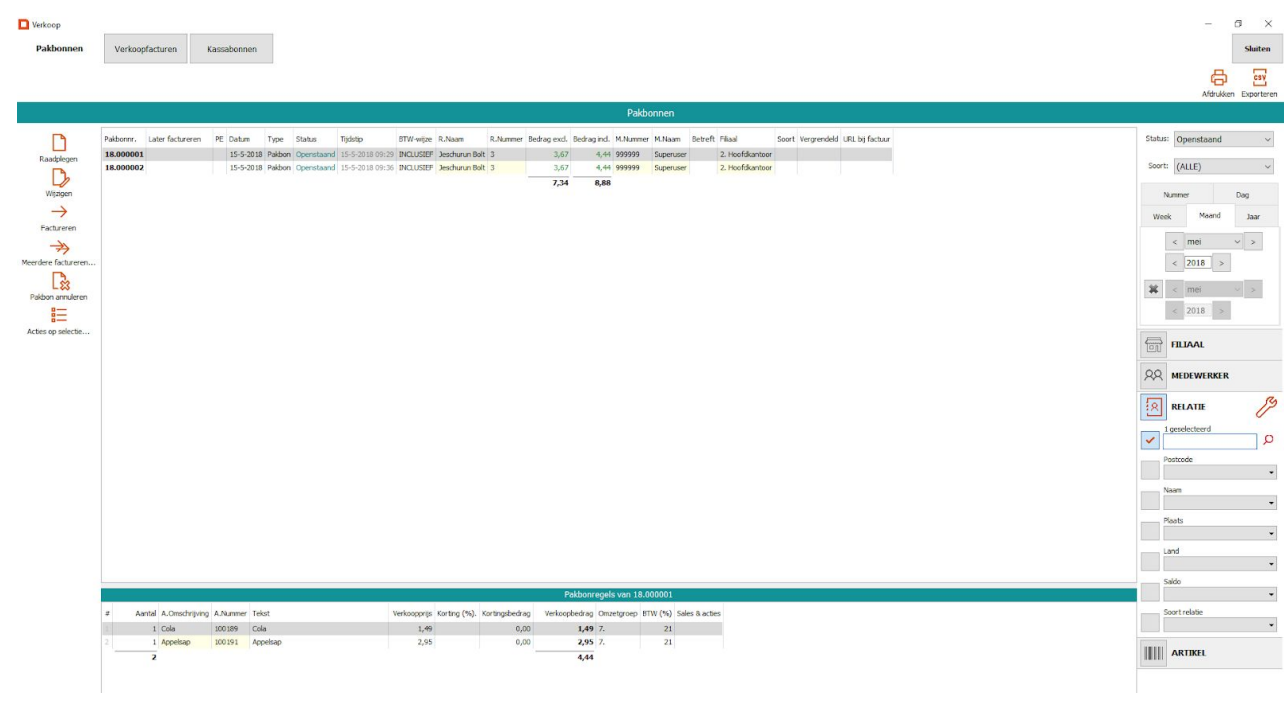This screenshot has height=708, width=1284.
Task: Click the Raadplegen document icon
Action: 58,144
